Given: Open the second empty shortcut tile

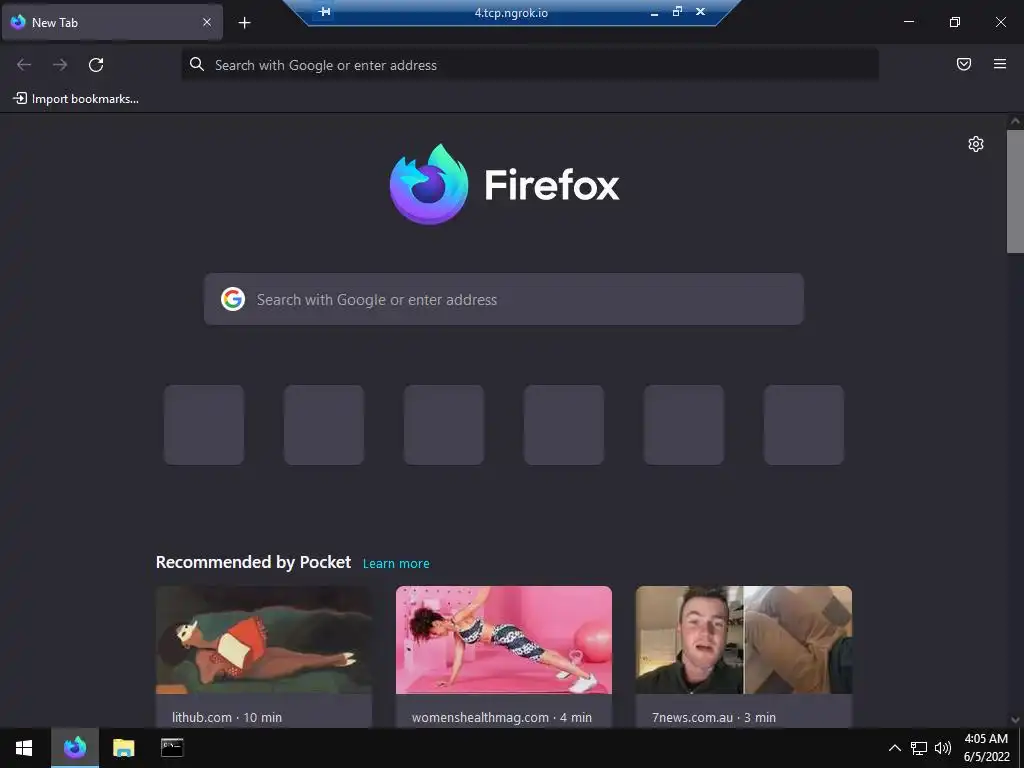Looking at the screenshot, I should pyautogui.click(x=324, y=424).
